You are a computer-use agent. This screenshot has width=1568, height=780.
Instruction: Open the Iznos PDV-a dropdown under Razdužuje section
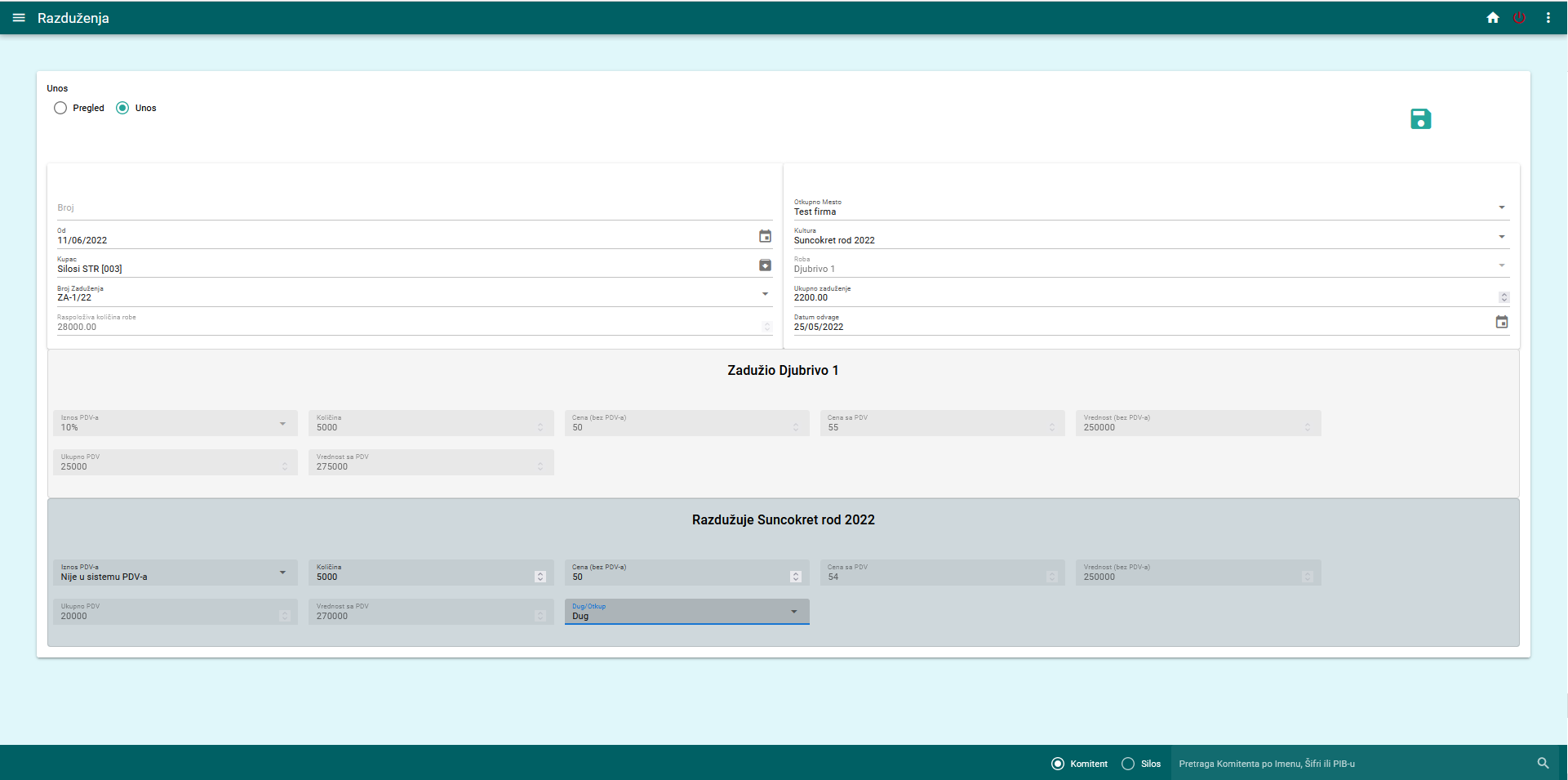[x=283, y=573]
